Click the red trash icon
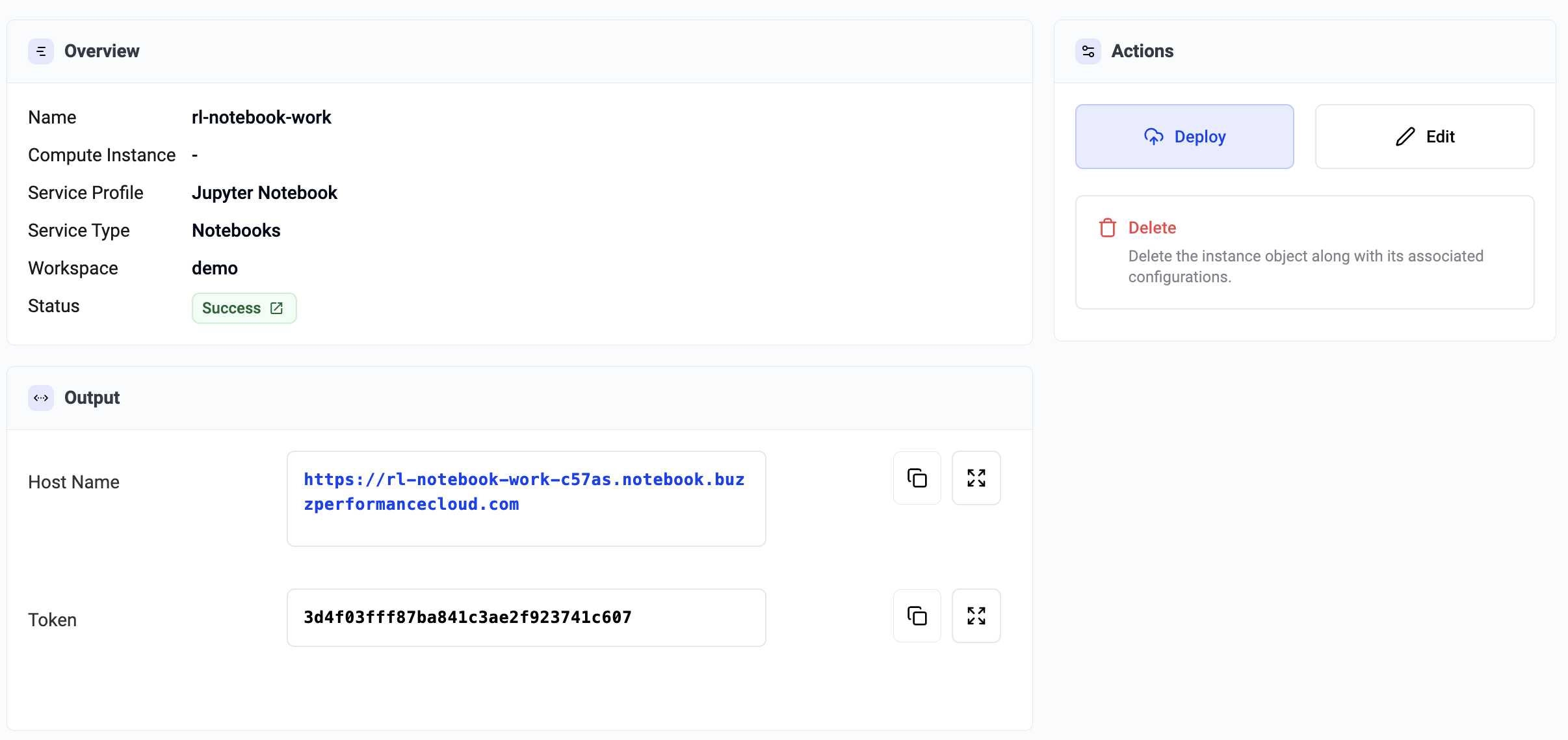This screenshot has height=740, width=1568. (x=1108, y=228)
